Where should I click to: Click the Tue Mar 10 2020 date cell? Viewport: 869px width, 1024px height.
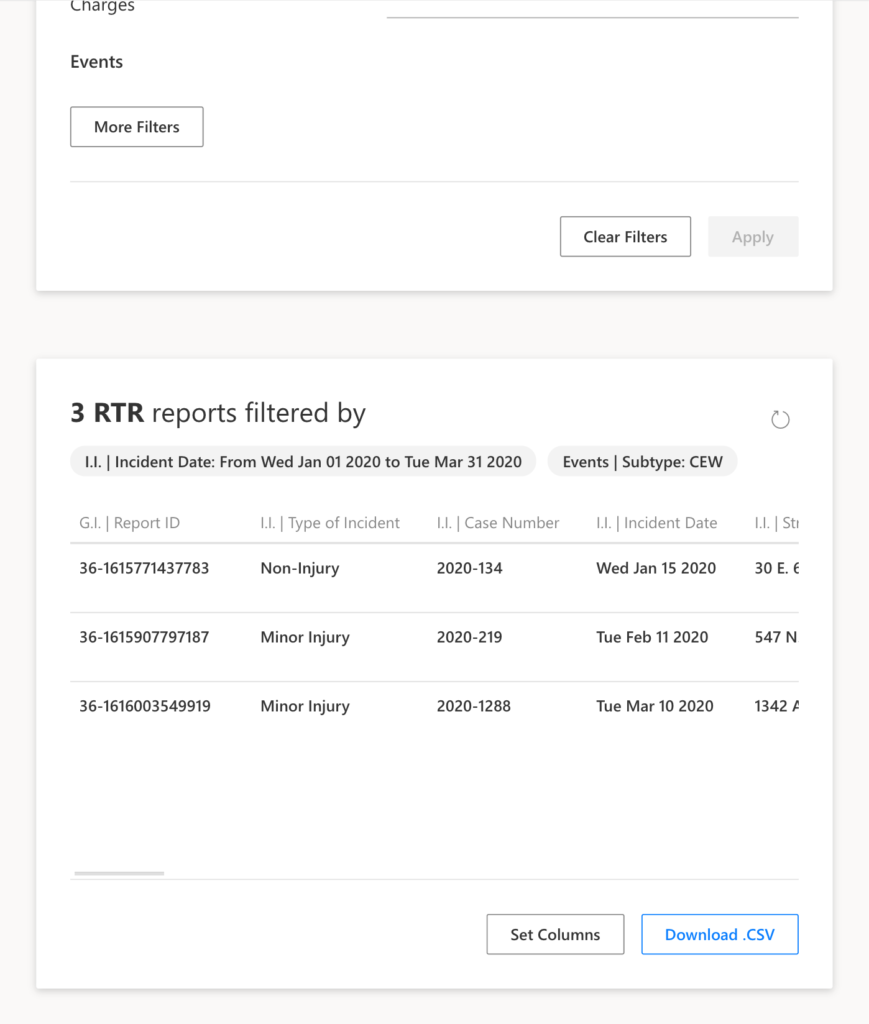(x=655, y=706)
